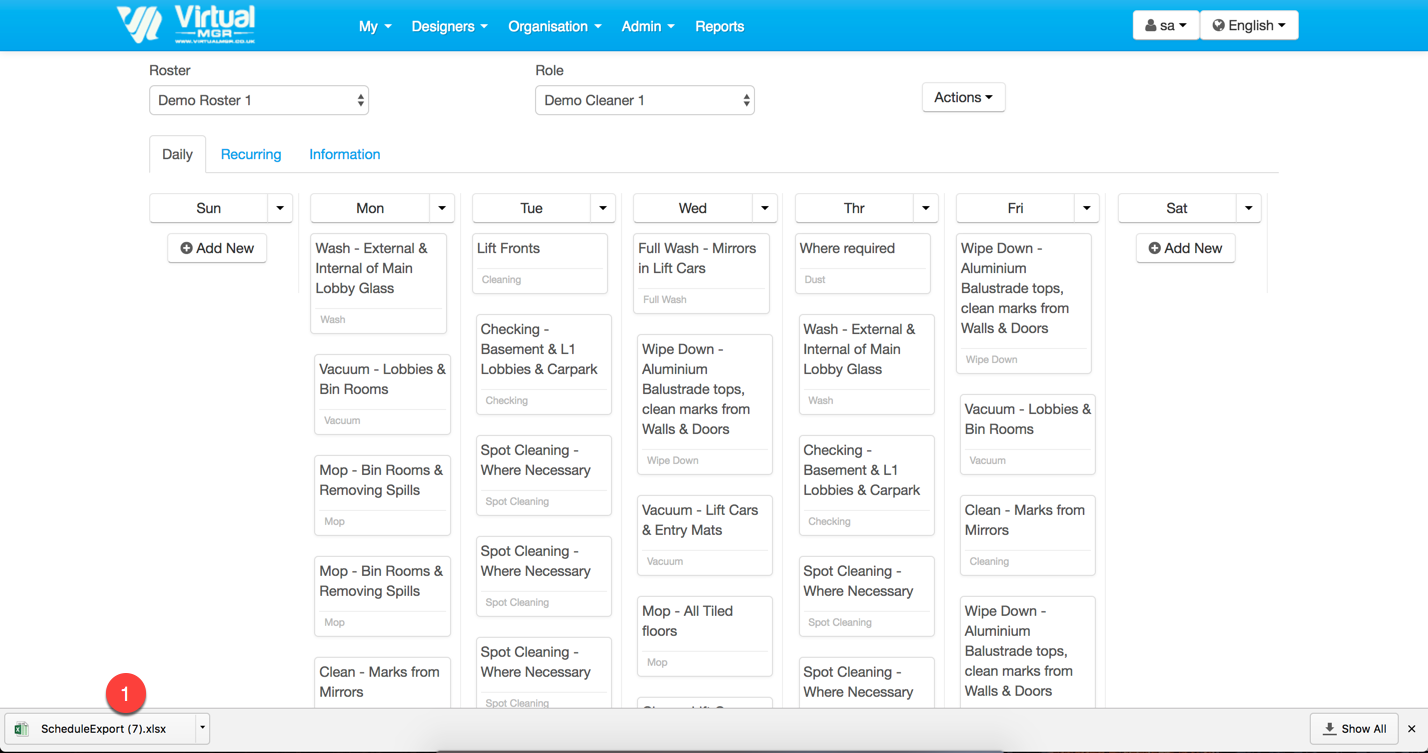The width and height of the screenshot is (1428, 753).
Task: Click the Virtual MGR logo
Action: 186,25
